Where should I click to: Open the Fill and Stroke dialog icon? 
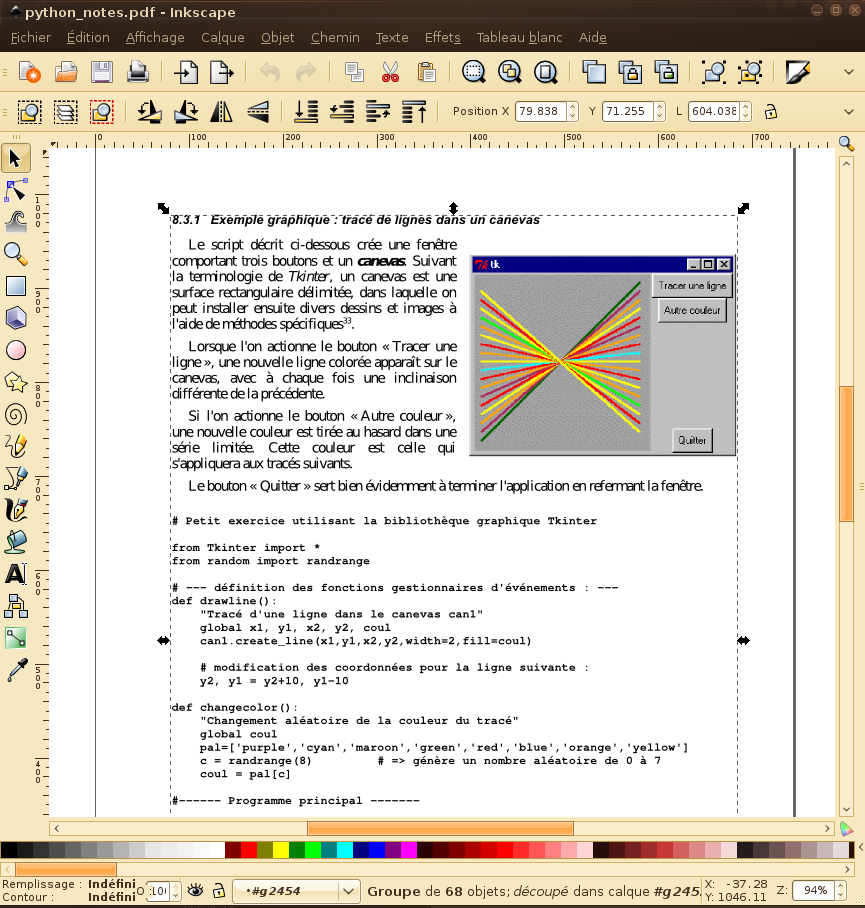tap(798, 72)
